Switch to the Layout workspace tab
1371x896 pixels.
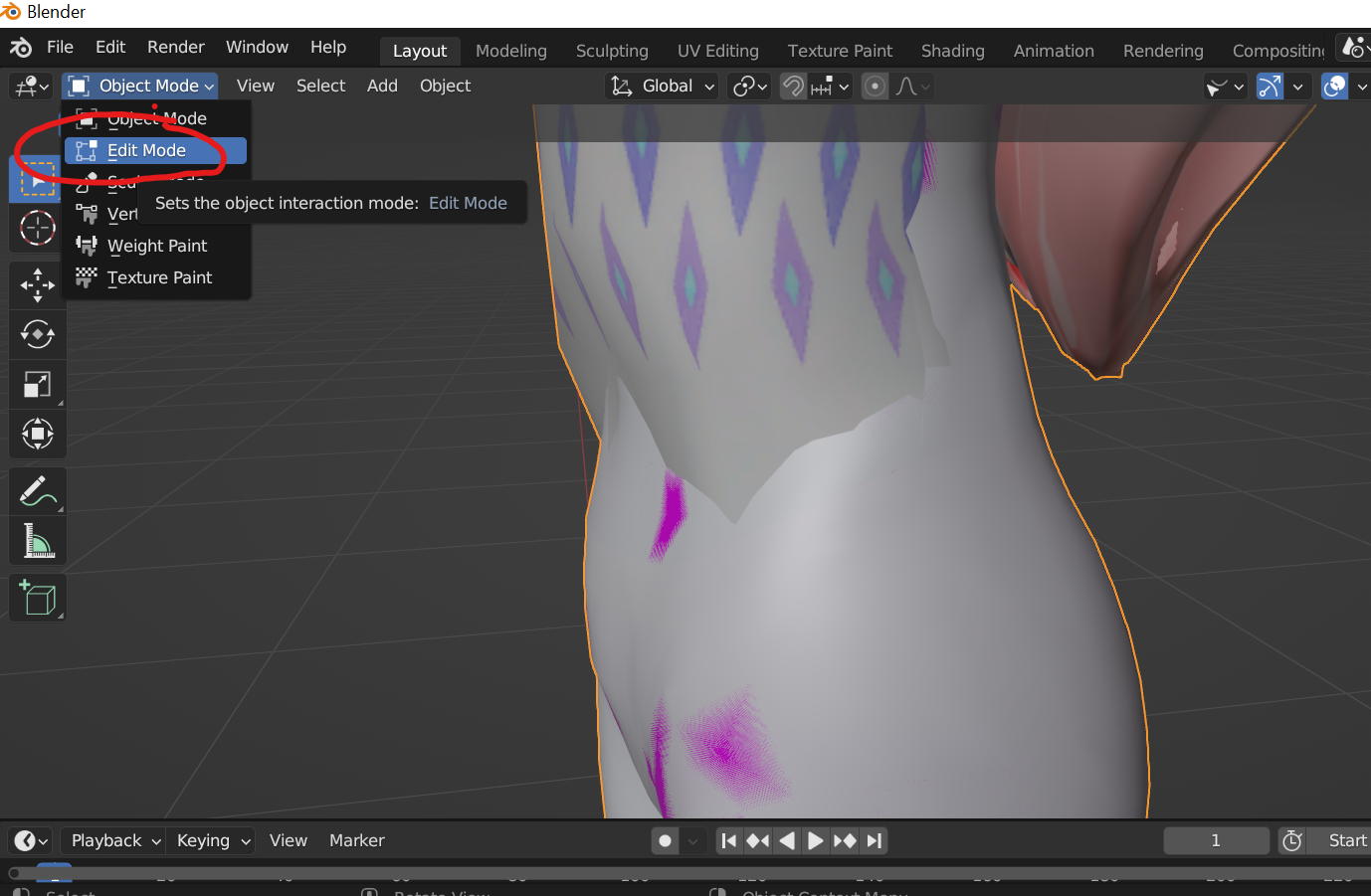(x=420, y=51)
